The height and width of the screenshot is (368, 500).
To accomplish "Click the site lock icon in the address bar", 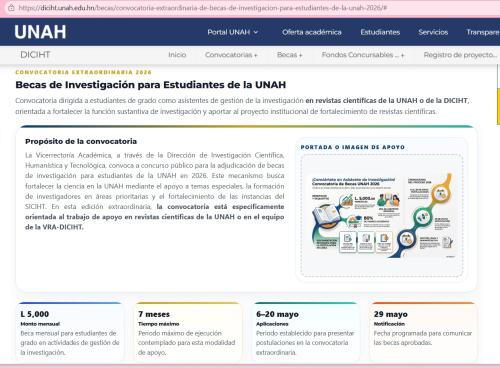I will coord(11,8).
